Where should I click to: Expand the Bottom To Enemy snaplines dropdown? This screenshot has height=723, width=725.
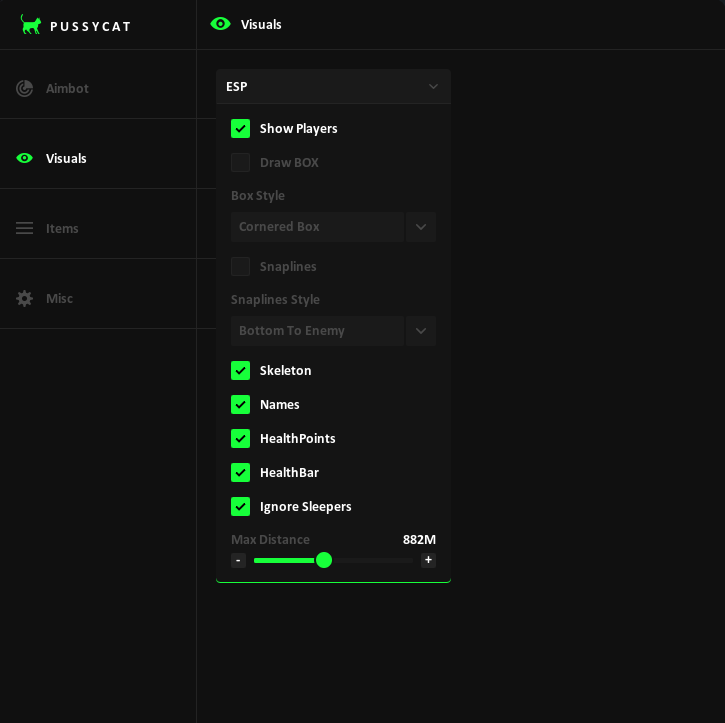[x=421, y=331]
